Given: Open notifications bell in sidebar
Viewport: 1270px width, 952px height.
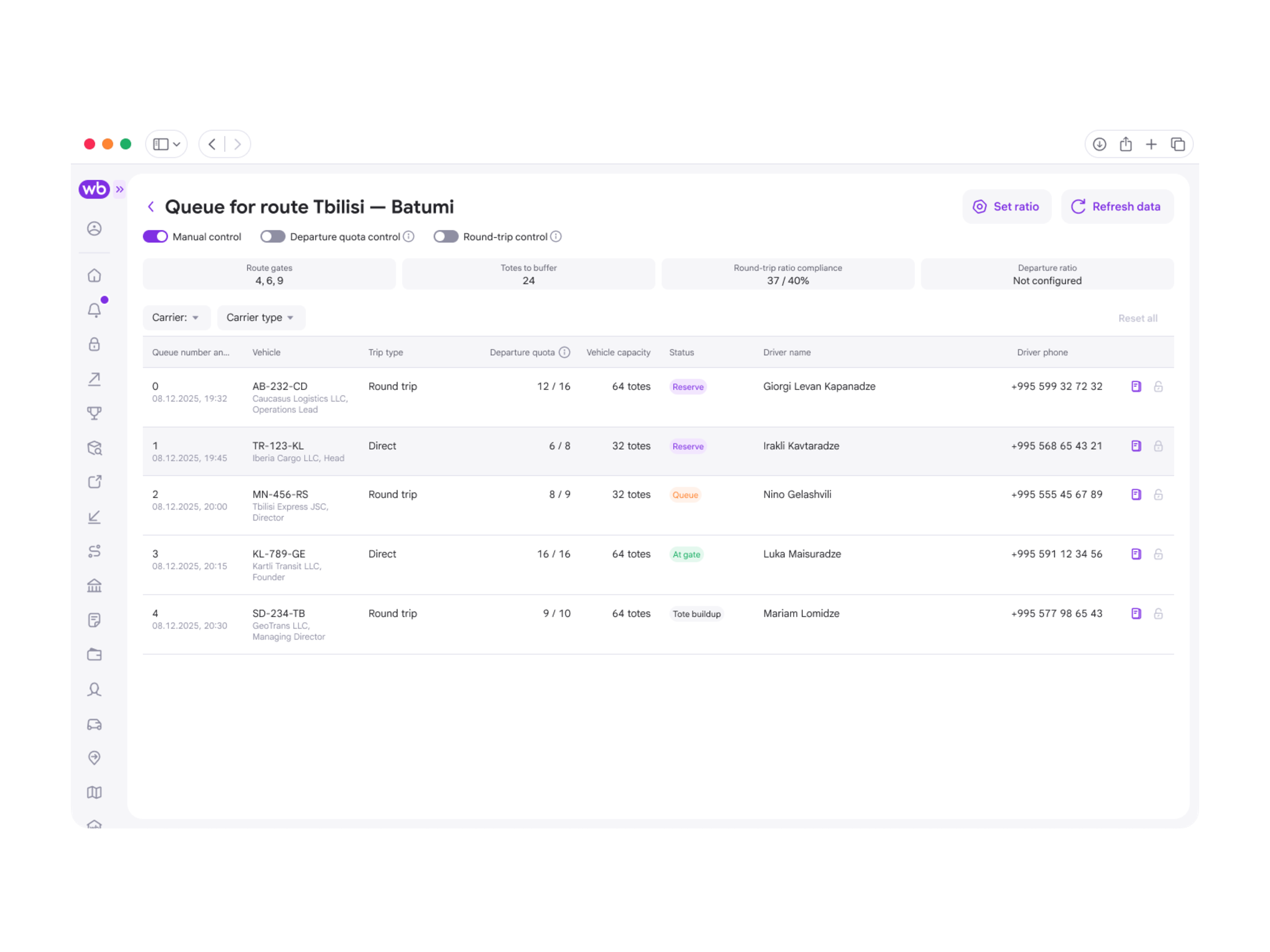Looking at the screenshot, I should pyautogui.click(x=94, y=310).
